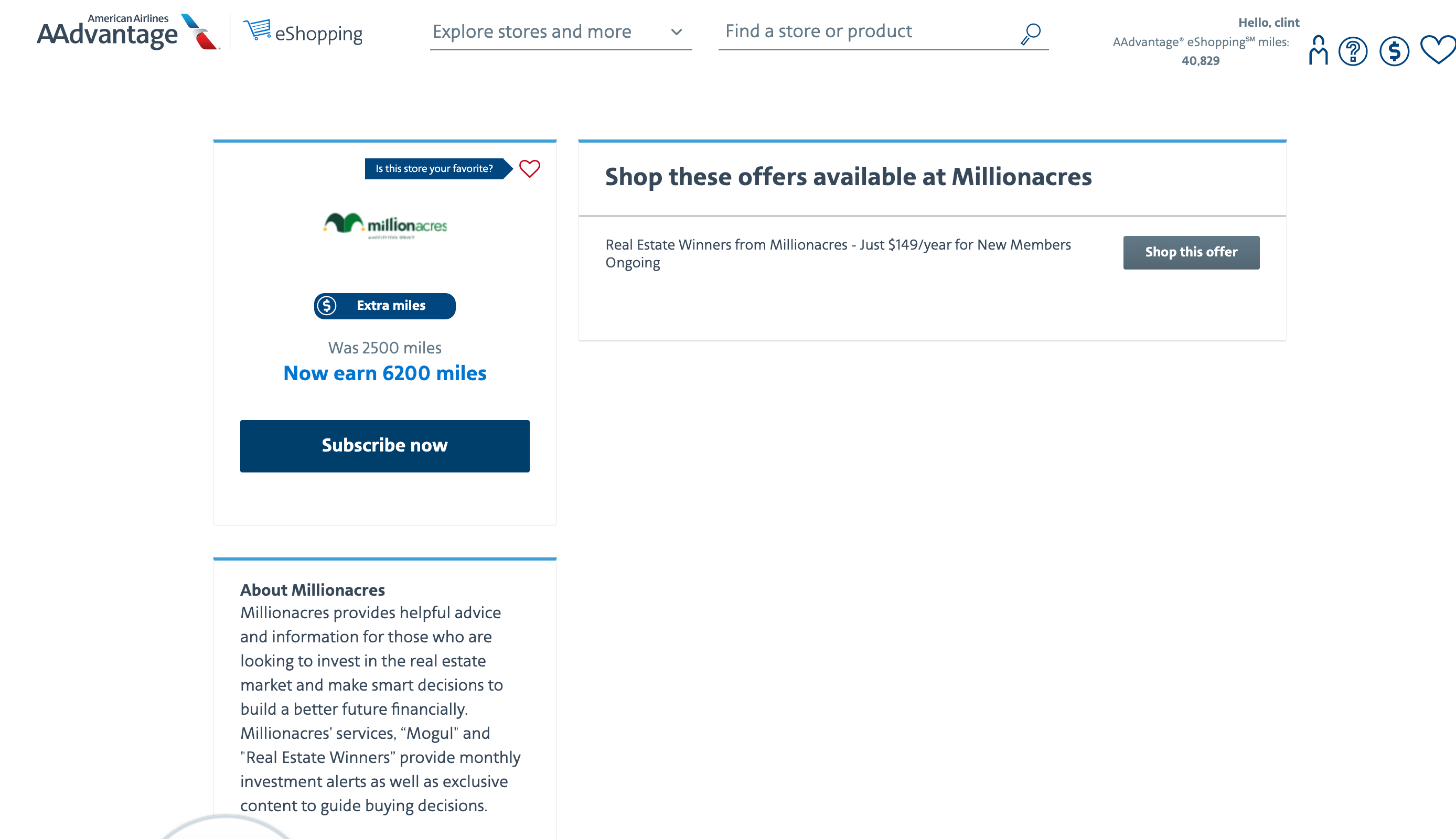Click the 'Is this store your favorite?' label

point(434,169)
